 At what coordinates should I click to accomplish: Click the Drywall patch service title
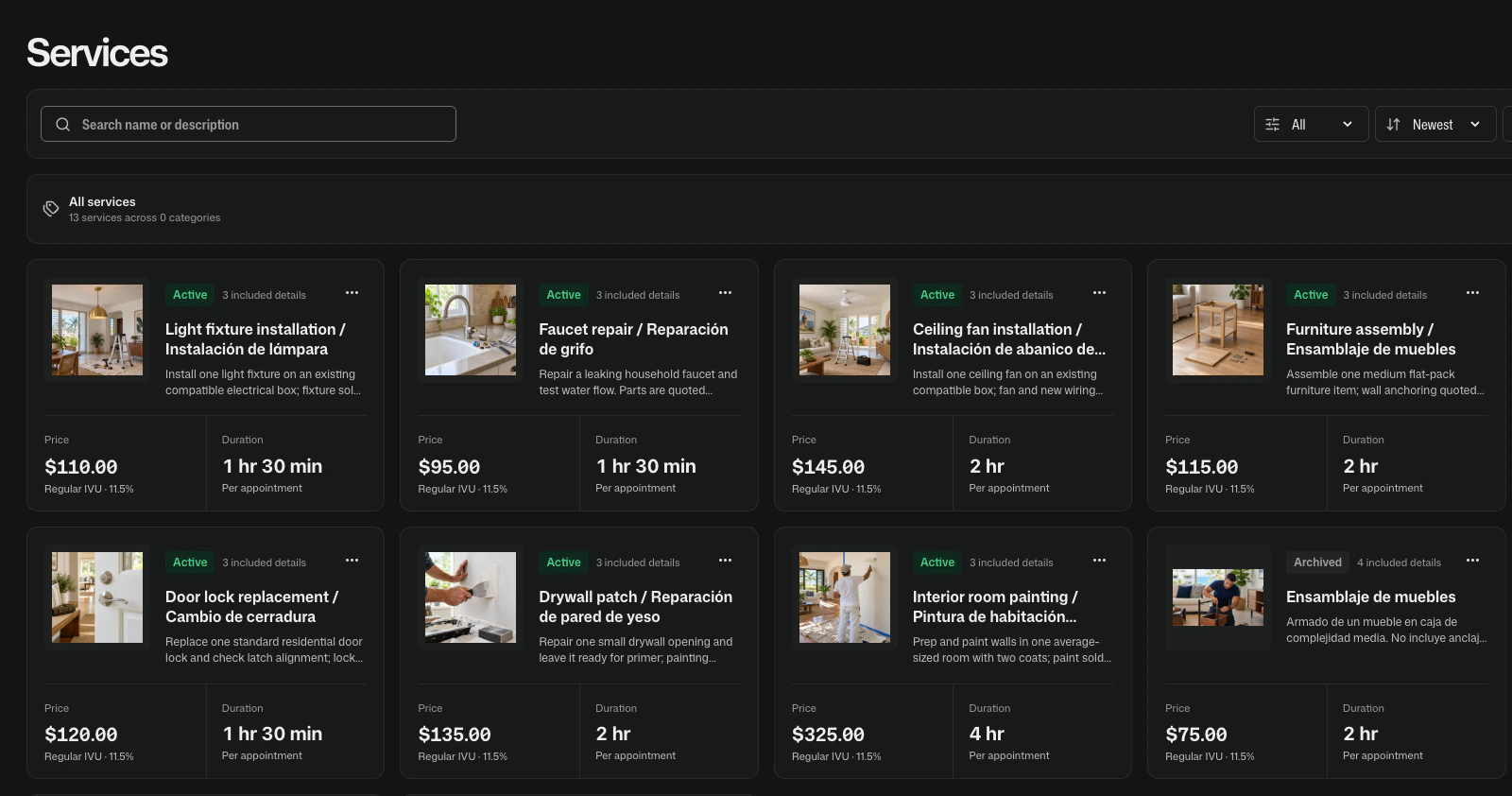coord(635,607)
